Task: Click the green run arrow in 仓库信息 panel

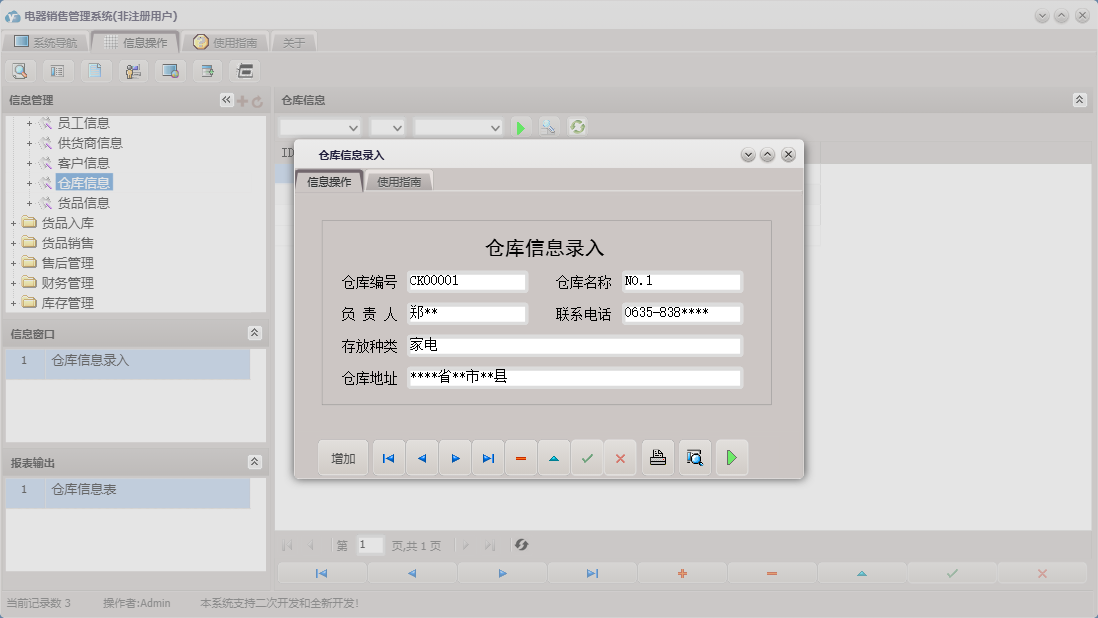Action: point(521,127)
